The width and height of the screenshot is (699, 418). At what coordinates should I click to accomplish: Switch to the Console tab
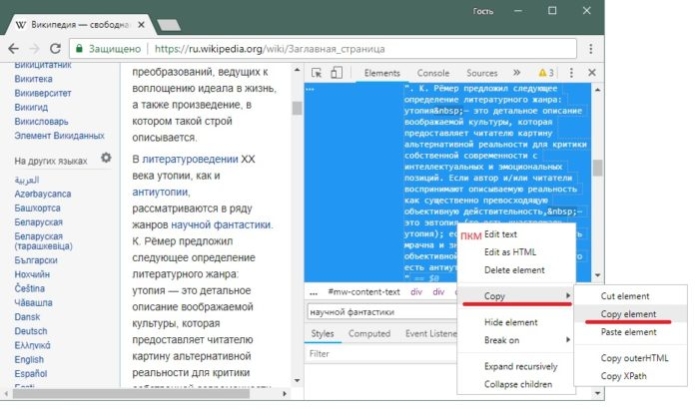click(433, 73)
